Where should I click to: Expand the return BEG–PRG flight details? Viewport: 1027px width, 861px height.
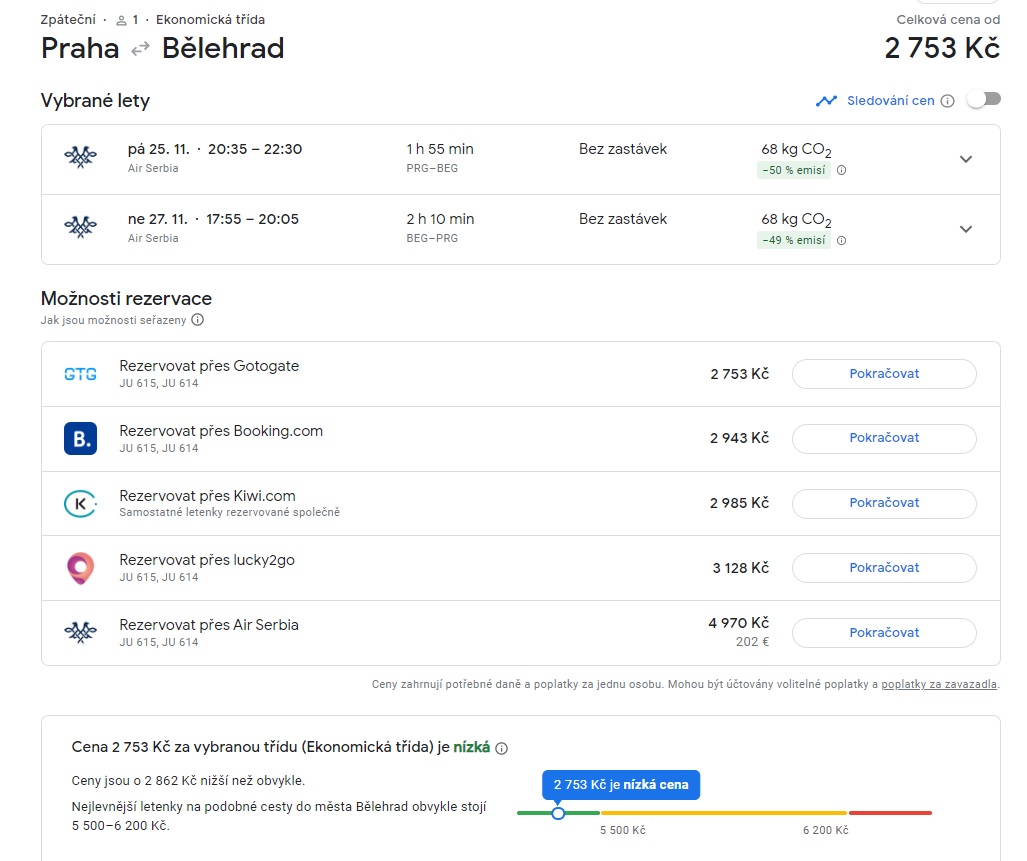tap(965, 229)
